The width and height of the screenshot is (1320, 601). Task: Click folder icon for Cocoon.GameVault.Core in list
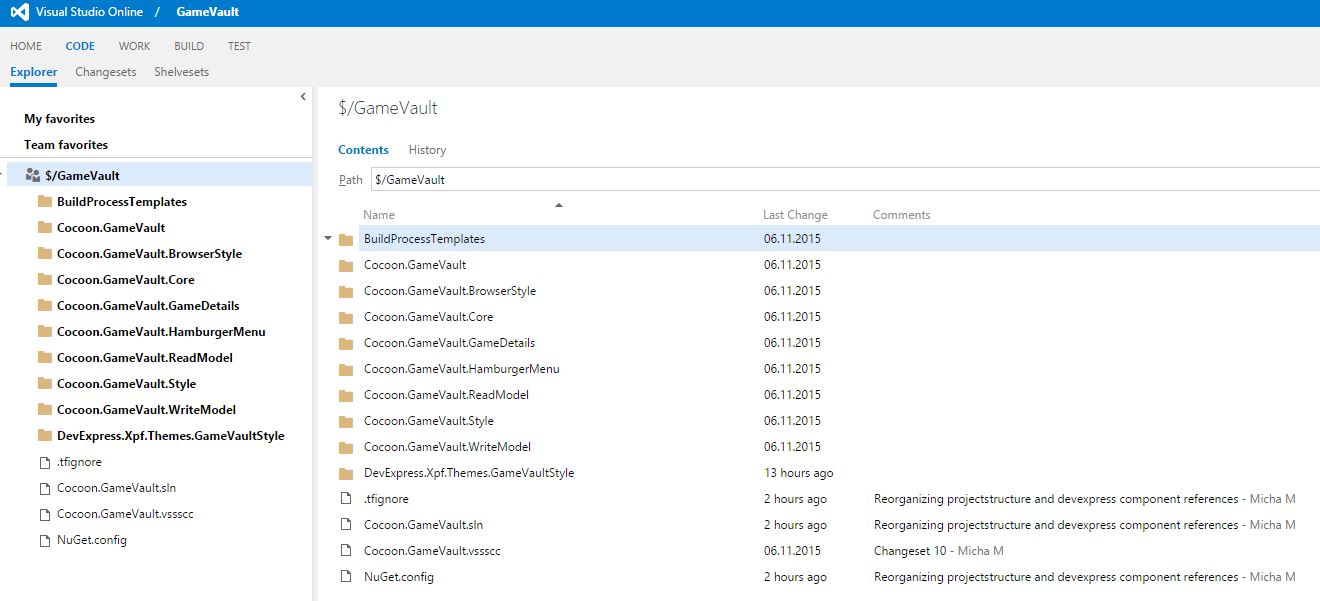pyautogui.click(x=346, y=317)
